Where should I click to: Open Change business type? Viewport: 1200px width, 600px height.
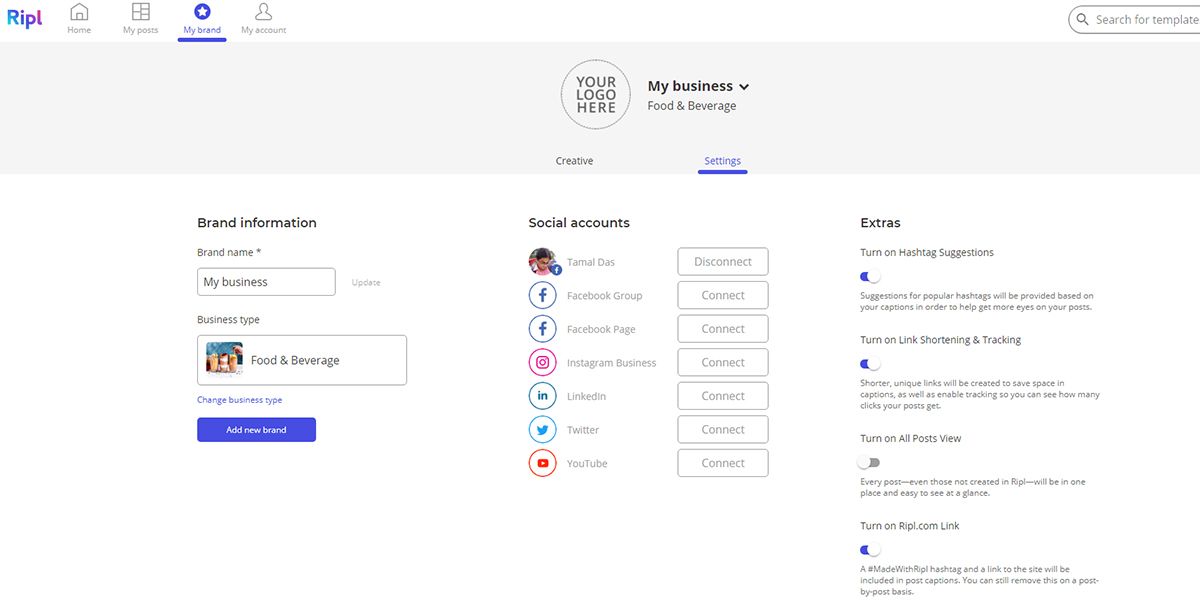point(238,399)
